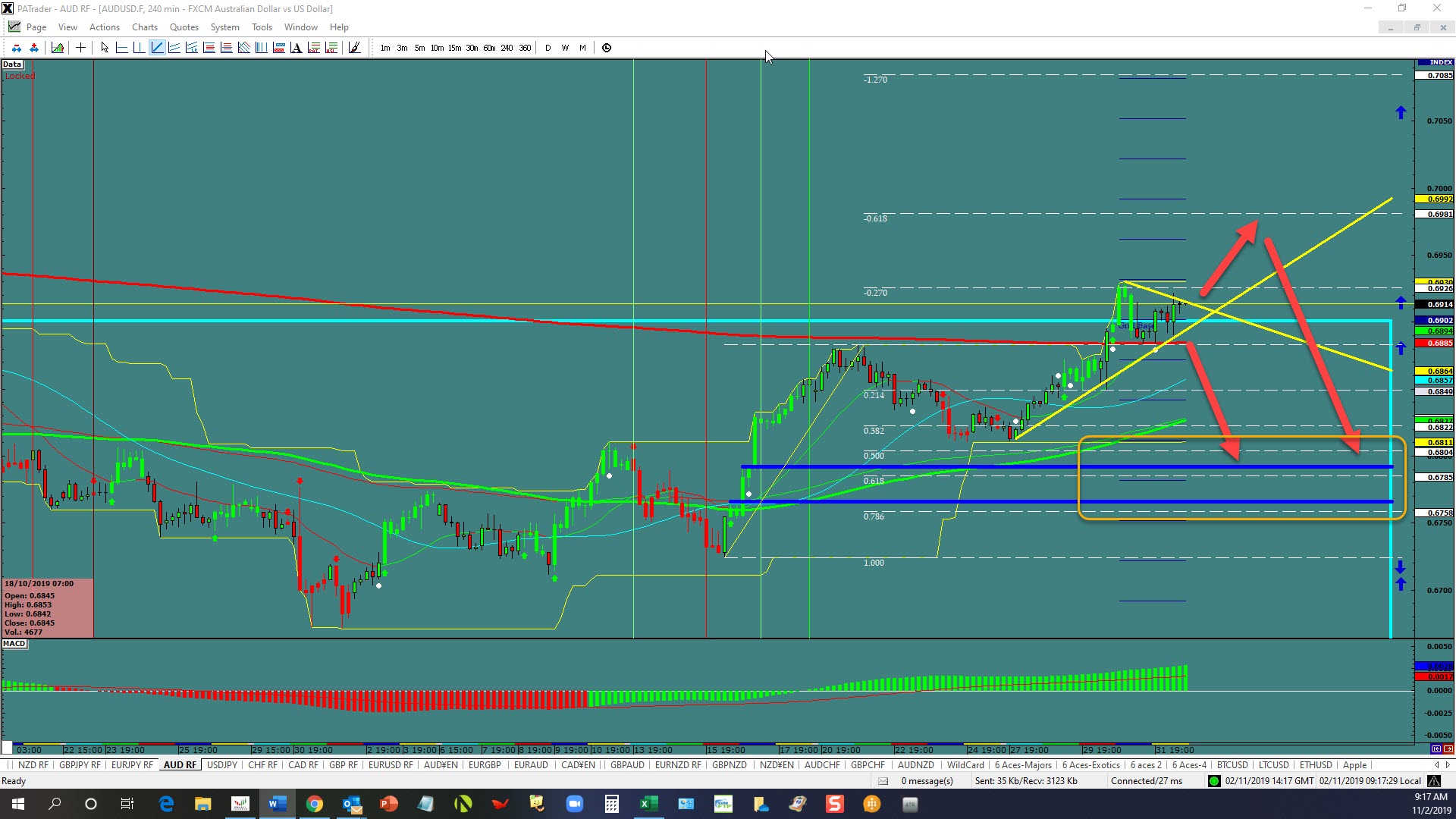Switch to the 15m timeframe
Screen dimensions: 1456x819
coord(454,48)
